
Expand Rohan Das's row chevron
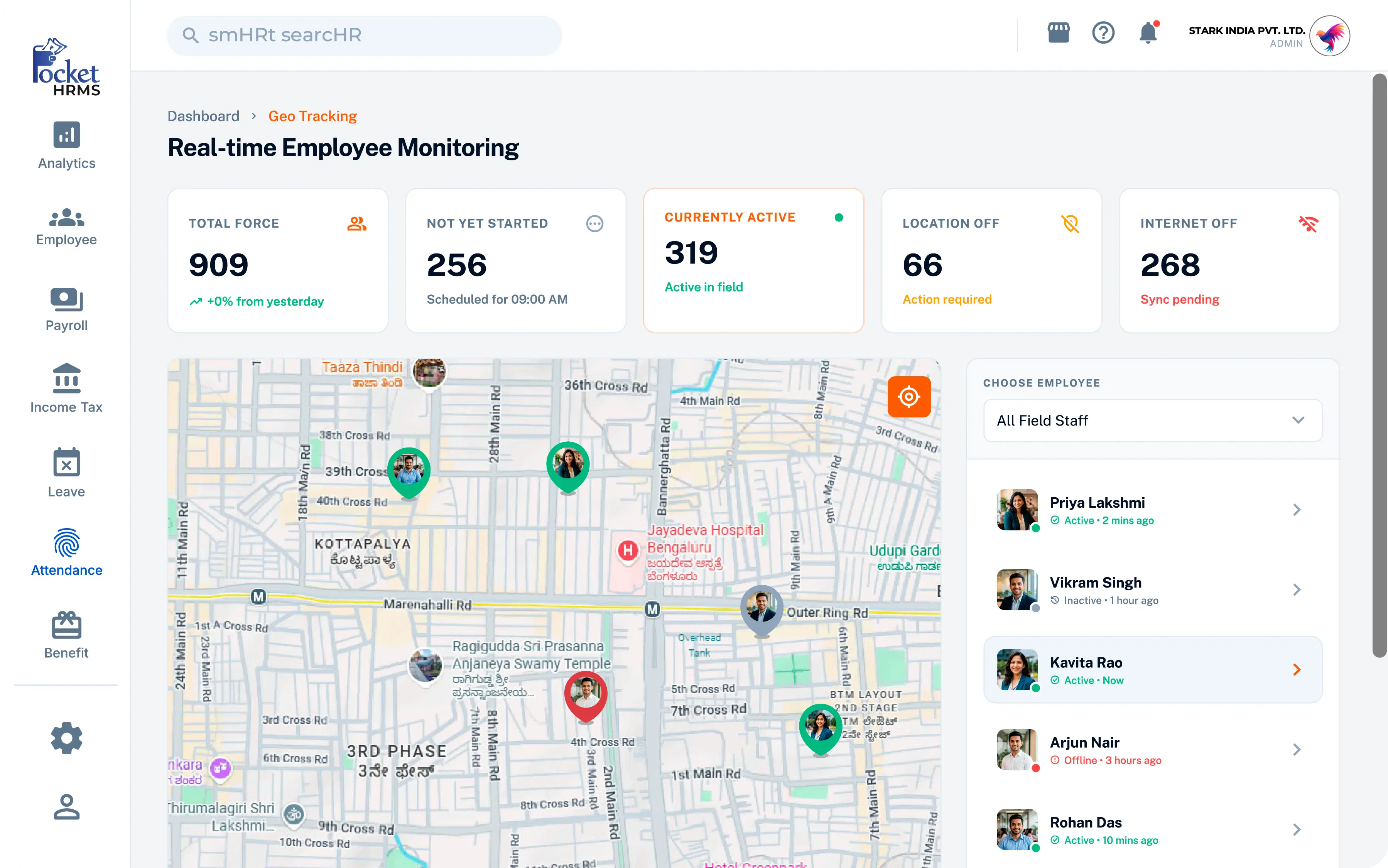tap(1297, 829)
